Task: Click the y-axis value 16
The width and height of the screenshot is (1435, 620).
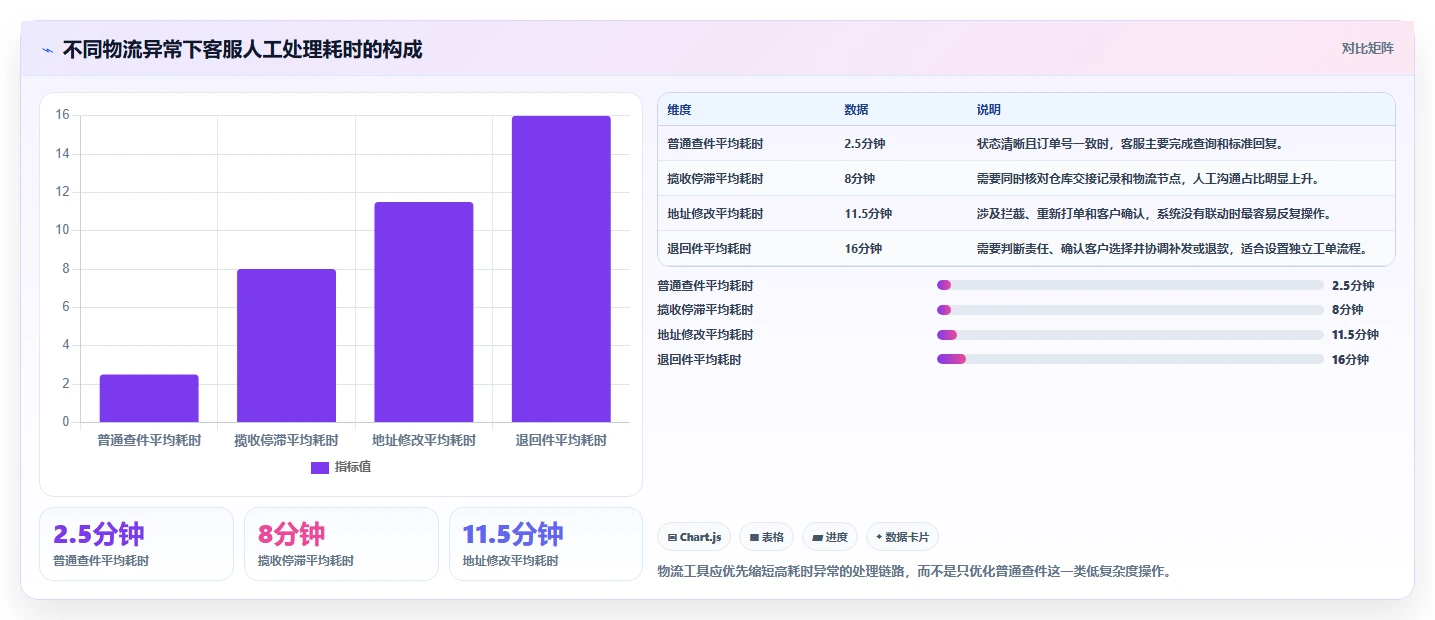Action: (x=62, y=115)
